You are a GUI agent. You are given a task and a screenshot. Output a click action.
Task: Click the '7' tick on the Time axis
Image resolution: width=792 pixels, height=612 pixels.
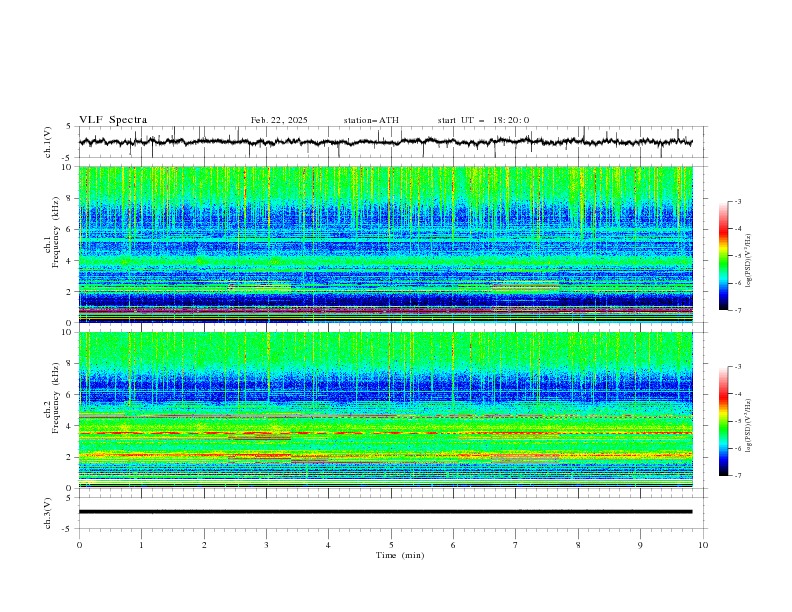tap(516, 545)
